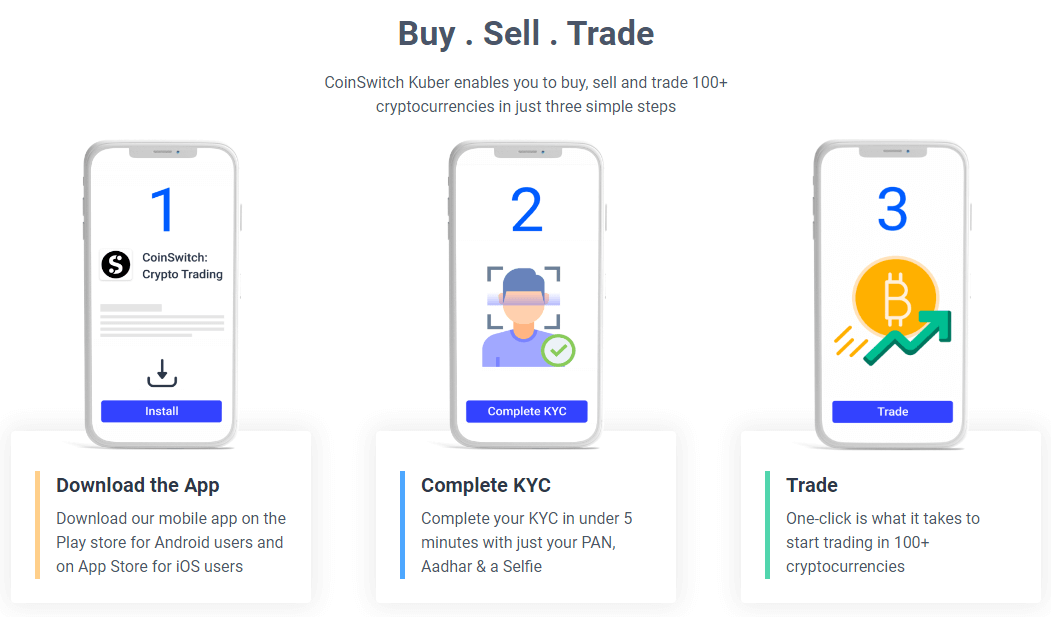Click the green upward trend arrow
The height and width of the screenshot is (617, 1051).
coord(908,337)
